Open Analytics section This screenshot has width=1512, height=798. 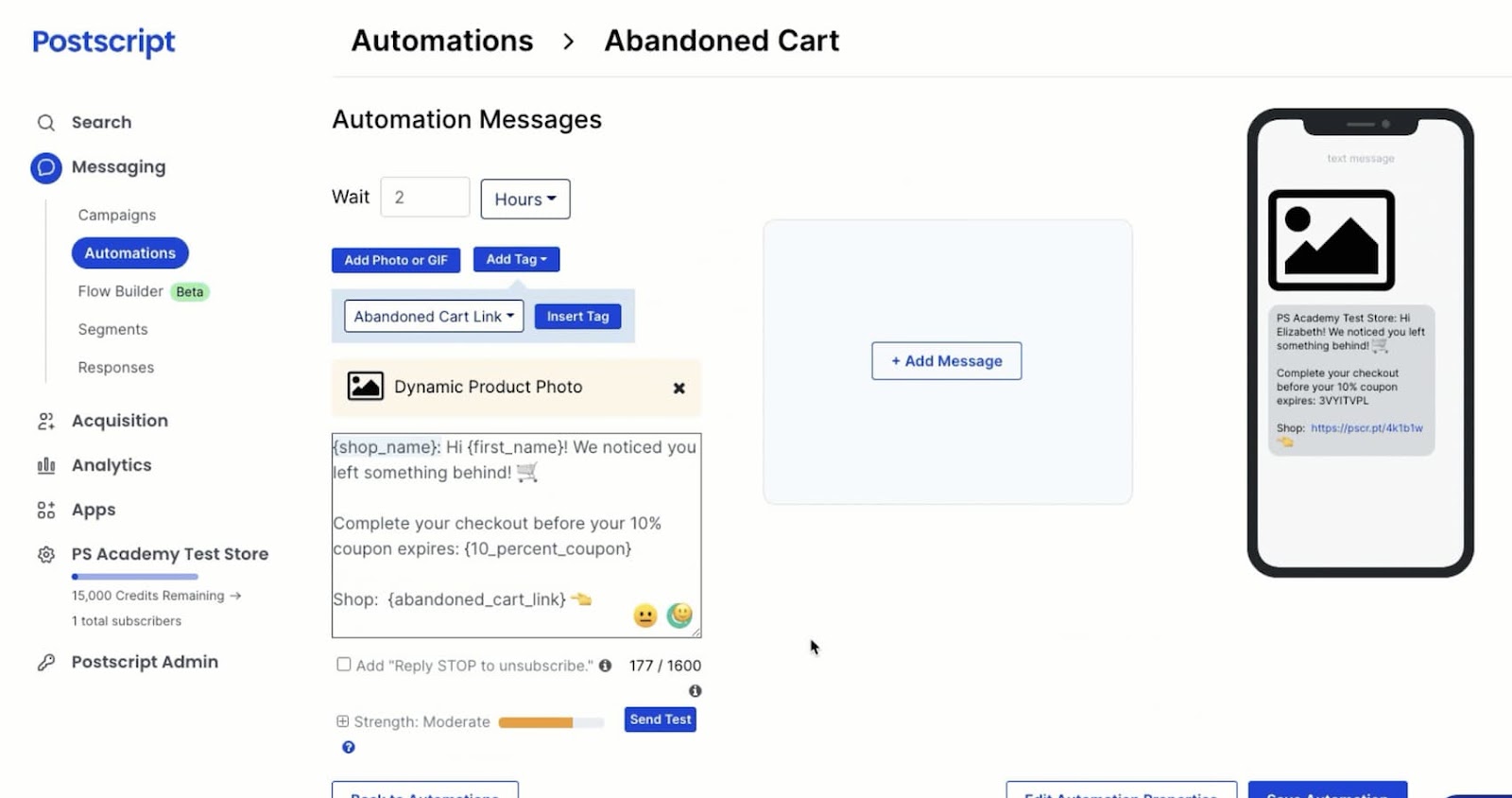tap(112, 465)
